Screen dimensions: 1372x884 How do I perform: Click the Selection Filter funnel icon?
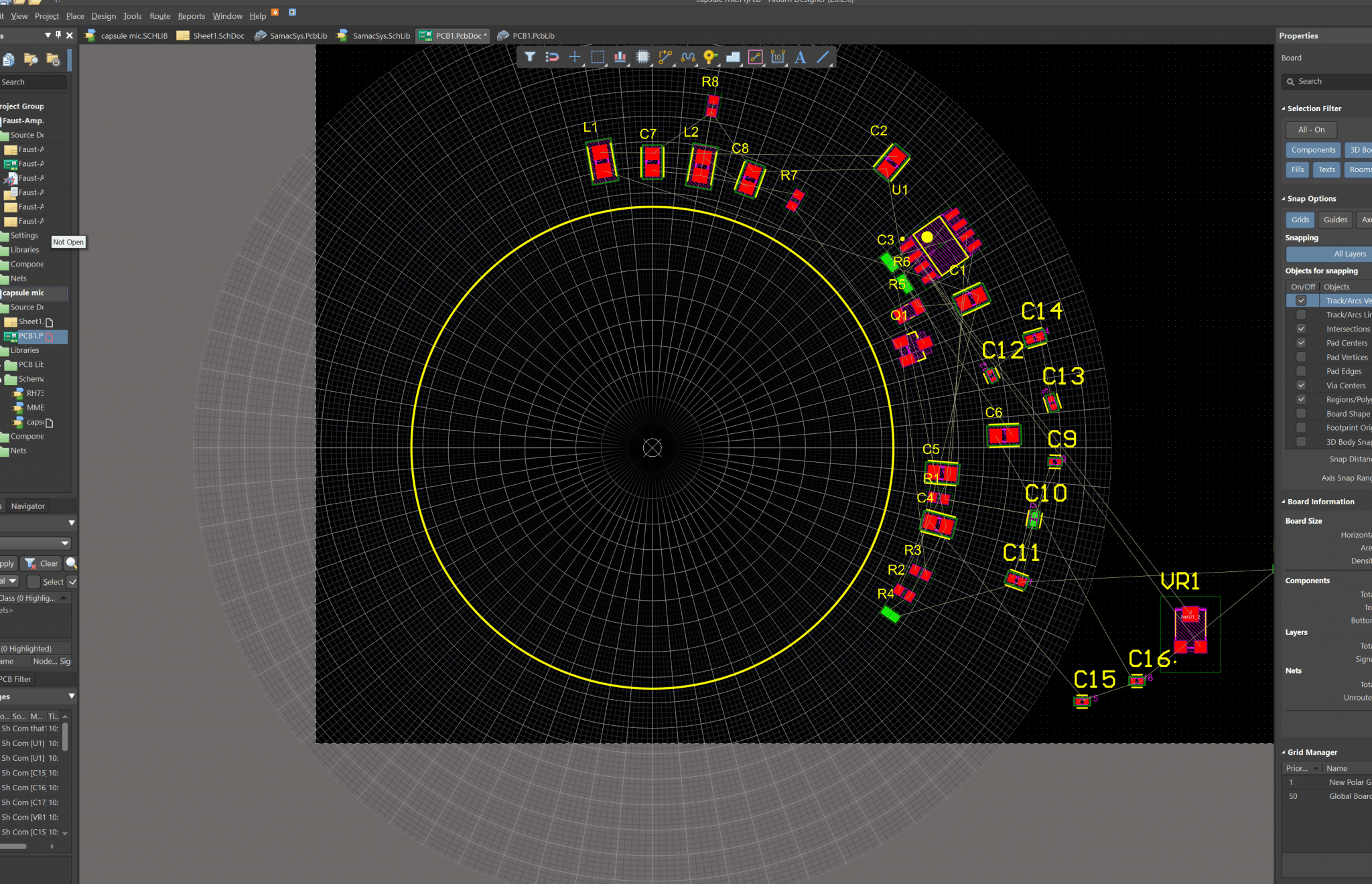tap(530, 57)
